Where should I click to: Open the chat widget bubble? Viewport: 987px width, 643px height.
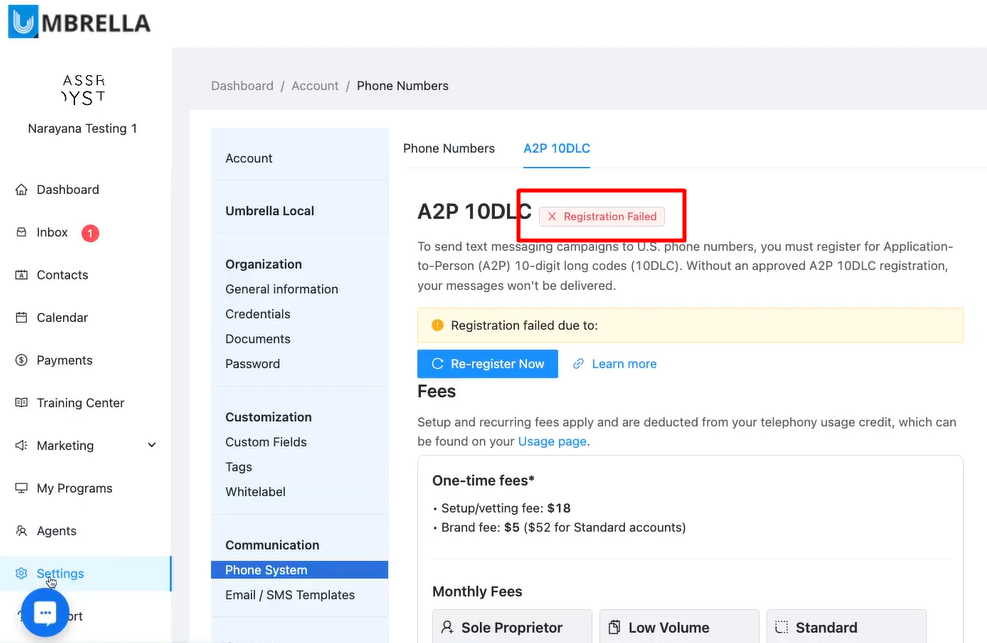pos(44,613)
